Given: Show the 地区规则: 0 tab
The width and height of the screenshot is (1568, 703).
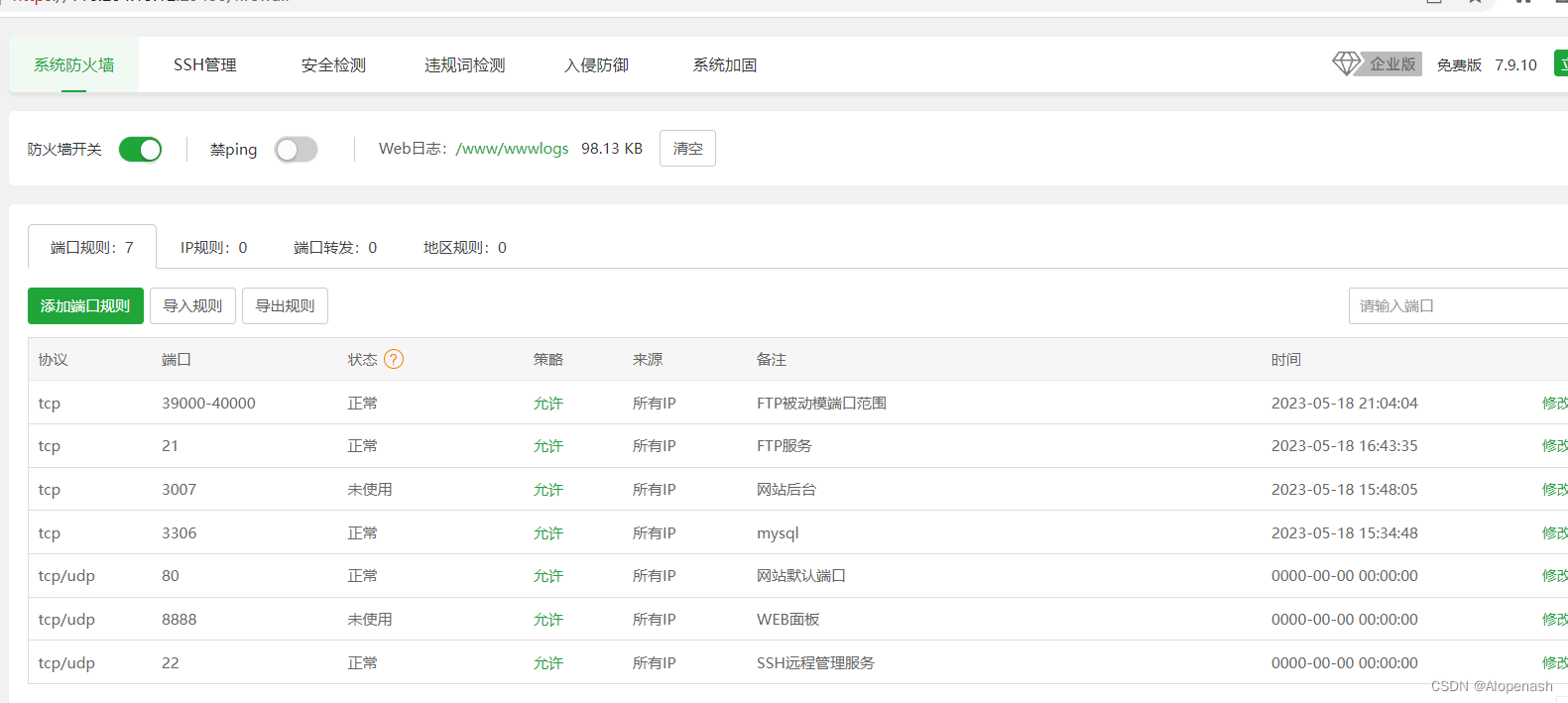Looking at the screenshot, I should (465, 247).
